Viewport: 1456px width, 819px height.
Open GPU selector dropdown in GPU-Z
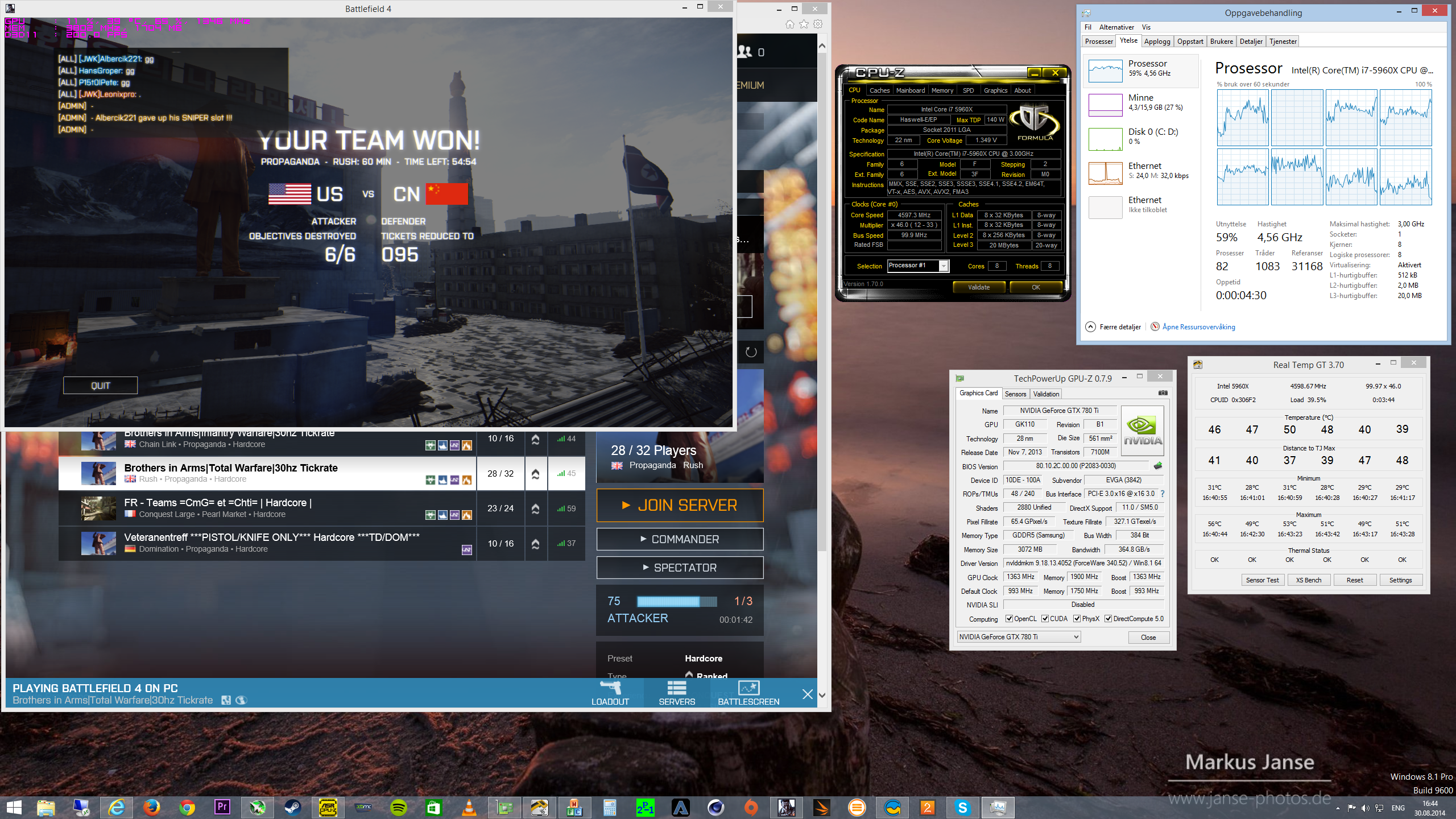(x=1019, y=637)
